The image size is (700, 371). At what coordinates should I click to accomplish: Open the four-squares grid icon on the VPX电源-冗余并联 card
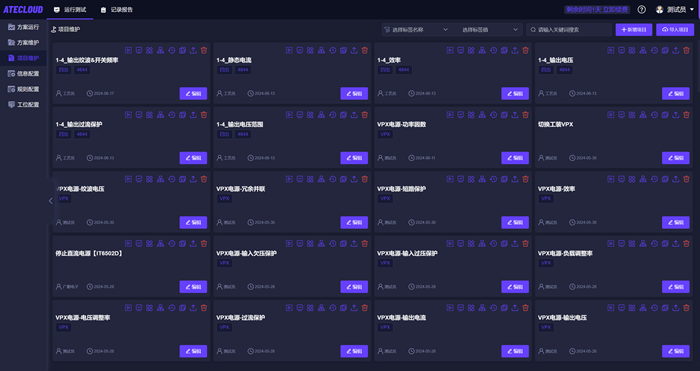[310, 179]
